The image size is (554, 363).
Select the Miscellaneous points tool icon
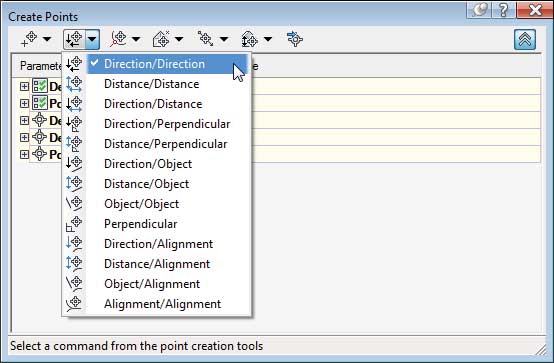pyautogui.click(x=29, y=39)
